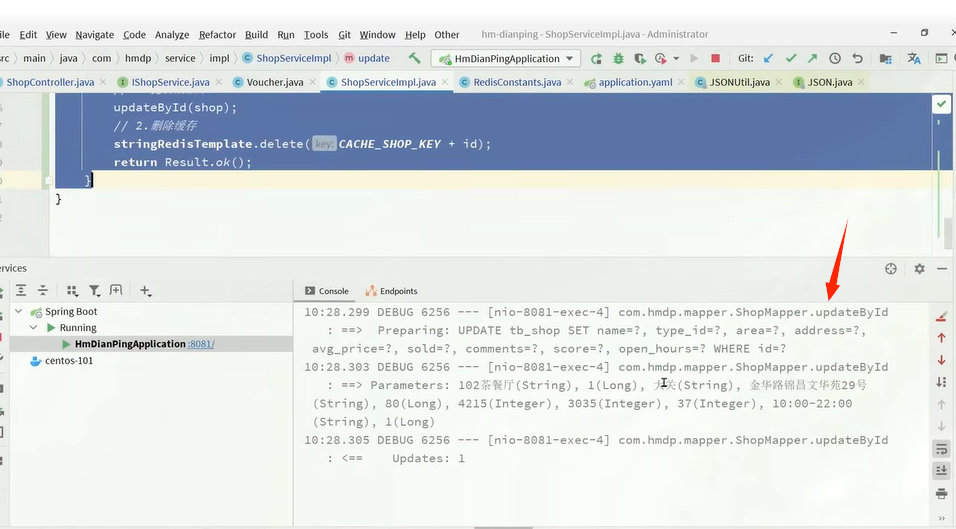Collapse the Spring Boot tree node
The image size is (956, 529).
[x=19, y=311]
